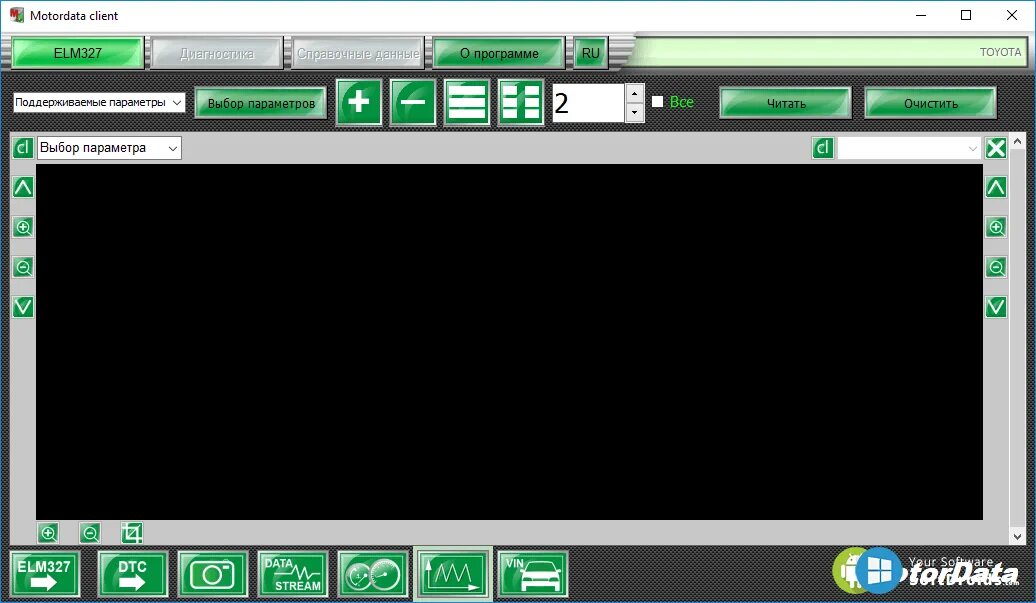Screen dimensions: 1036x603
Task: Click the ELM327 top tab
Action: (x=78, y=53)
